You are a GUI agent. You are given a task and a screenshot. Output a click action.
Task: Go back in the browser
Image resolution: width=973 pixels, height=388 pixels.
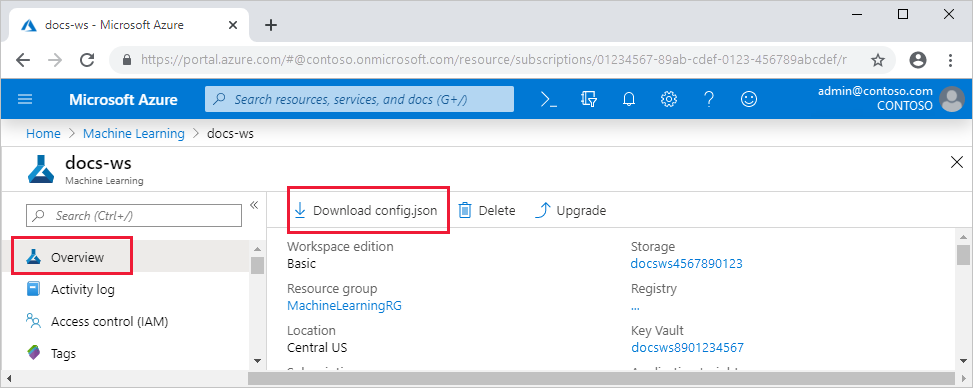[23, 60]
